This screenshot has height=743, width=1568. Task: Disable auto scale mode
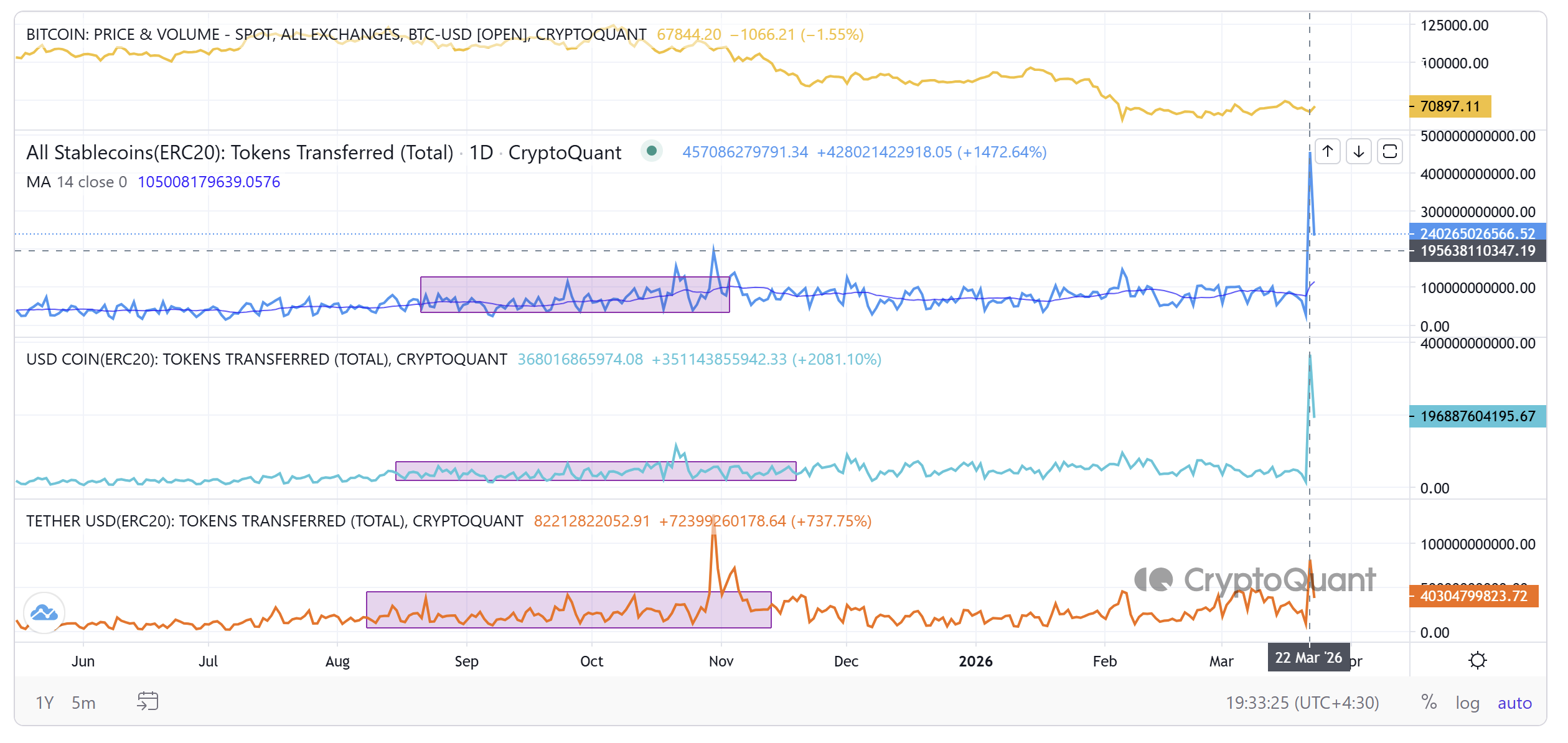tap(1515, 702)
